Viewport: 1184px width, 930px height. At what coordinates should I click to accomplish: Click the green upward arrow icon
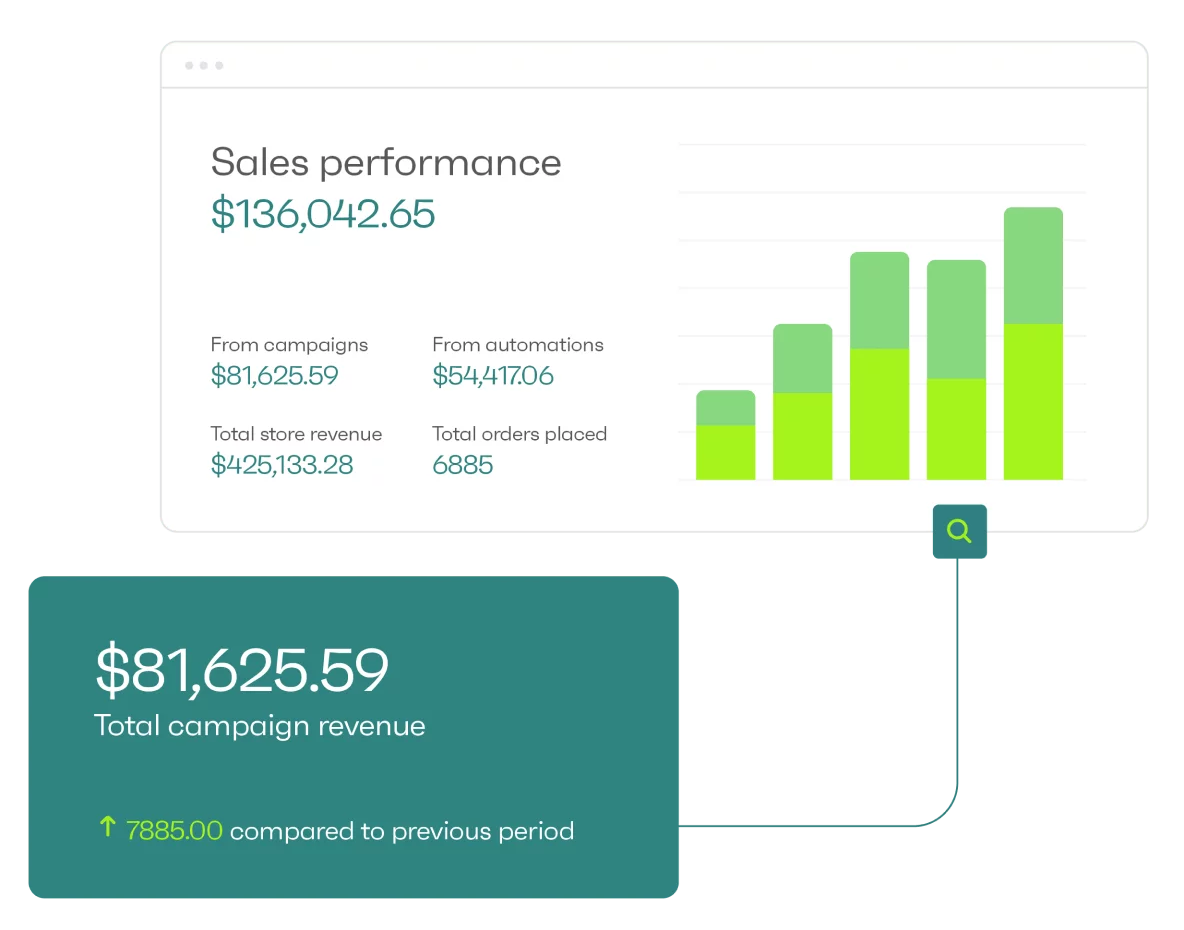[108, 827]
